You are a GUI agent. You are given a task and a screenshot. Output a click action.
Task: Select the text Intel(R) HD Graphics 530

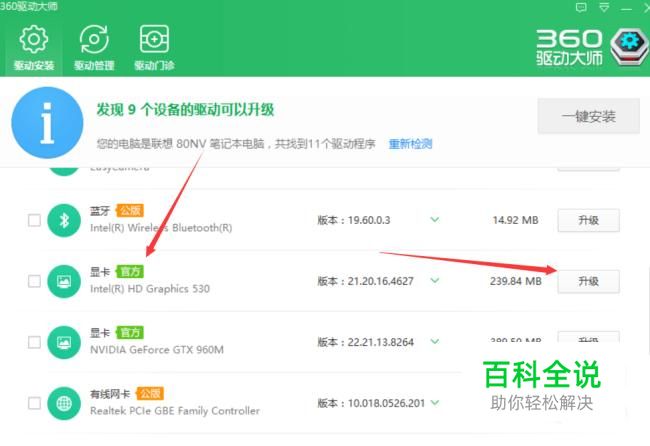150,288
